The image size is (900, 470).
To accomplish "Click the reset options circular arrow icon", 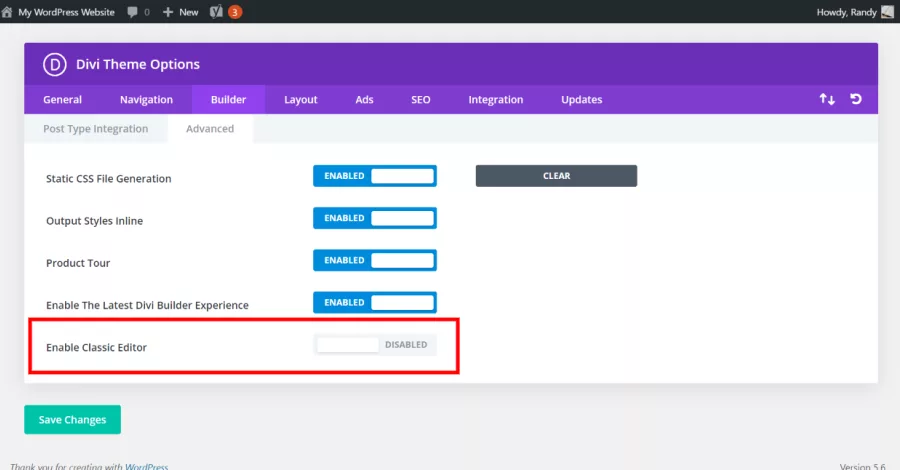I will pos(856,99).
